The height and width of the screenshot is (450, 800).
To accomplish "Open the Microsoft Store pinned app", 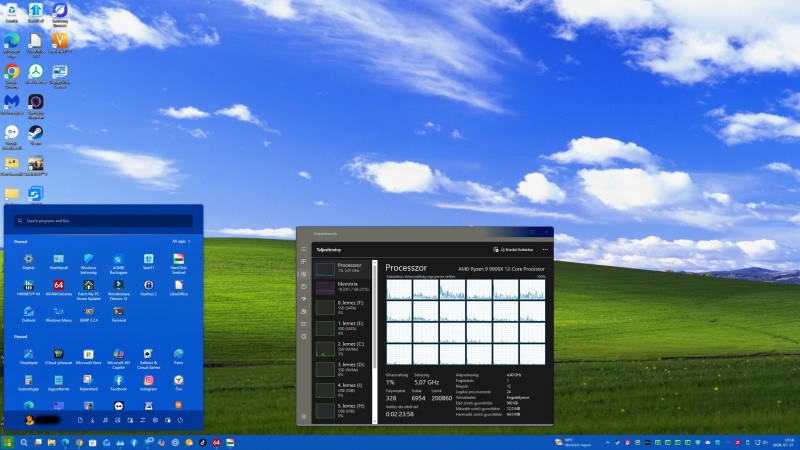I will coord(88,357).
